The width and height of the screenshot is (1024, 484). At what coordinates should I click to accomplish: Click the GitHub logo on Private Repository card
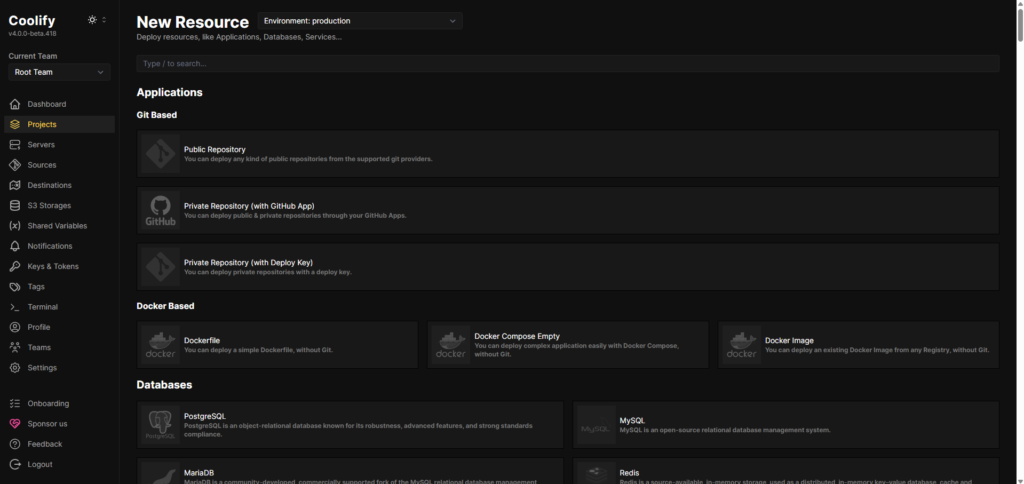tap(161, 210)
